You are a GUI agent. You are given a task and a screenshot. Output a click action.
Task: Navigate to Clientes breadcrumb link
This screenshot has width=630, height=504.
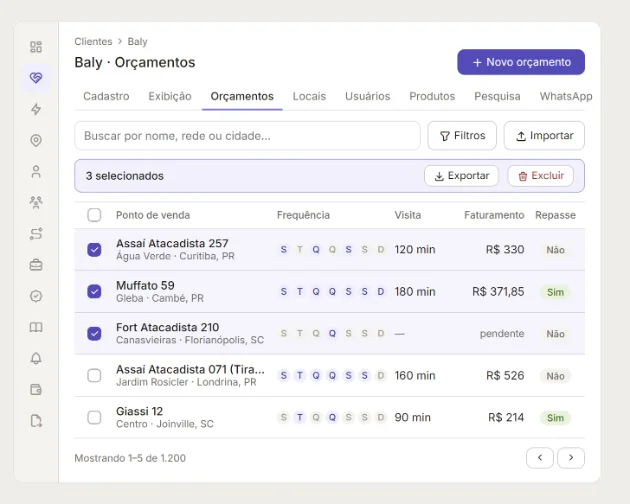point(93,42)
